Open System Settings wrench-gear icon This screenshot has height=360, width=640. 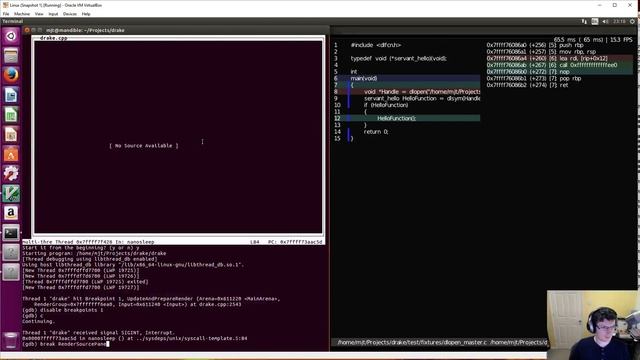11,174
